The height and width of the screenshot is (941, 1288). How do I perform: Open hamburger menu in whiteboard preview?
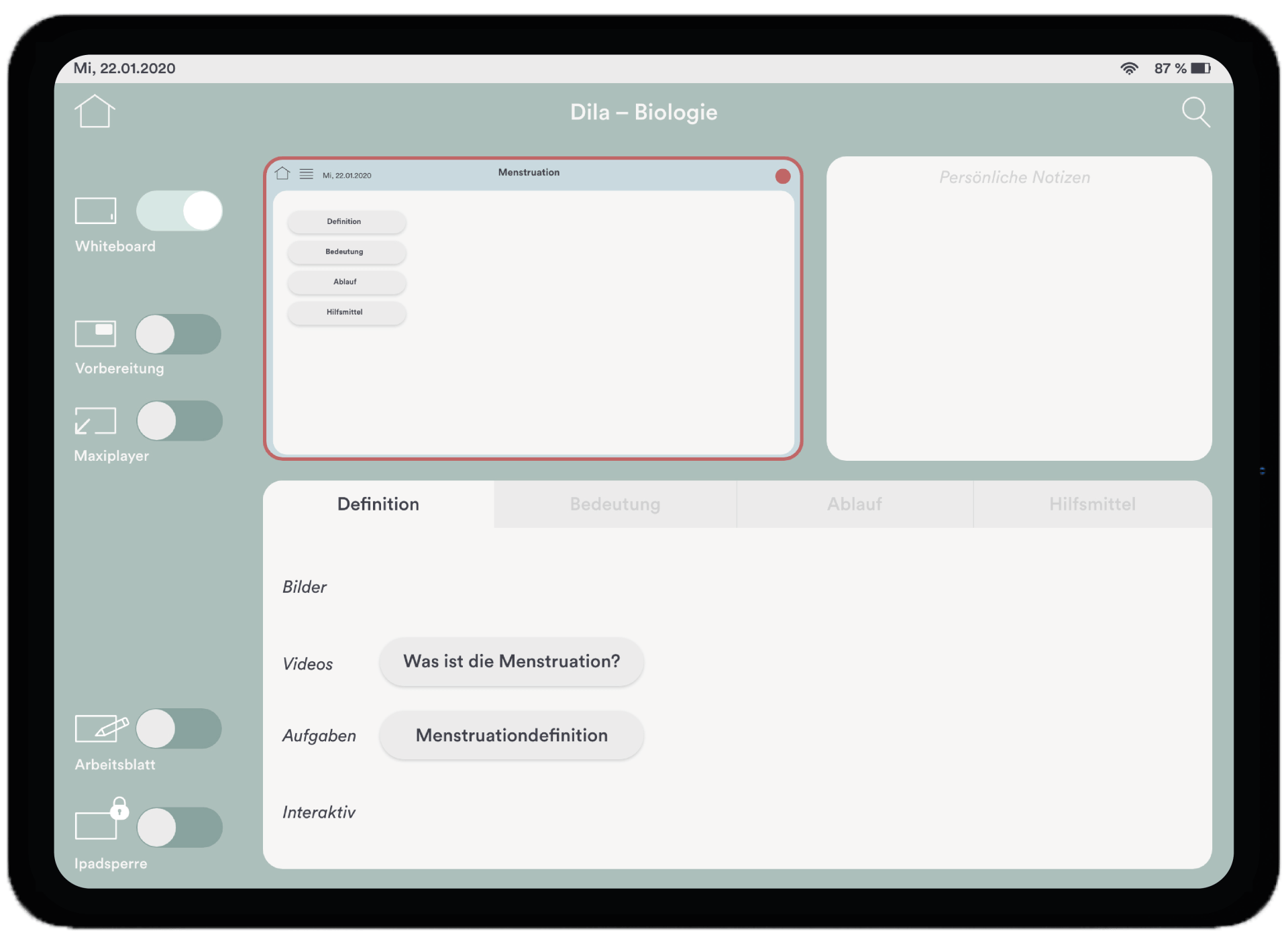click(306, 174)
